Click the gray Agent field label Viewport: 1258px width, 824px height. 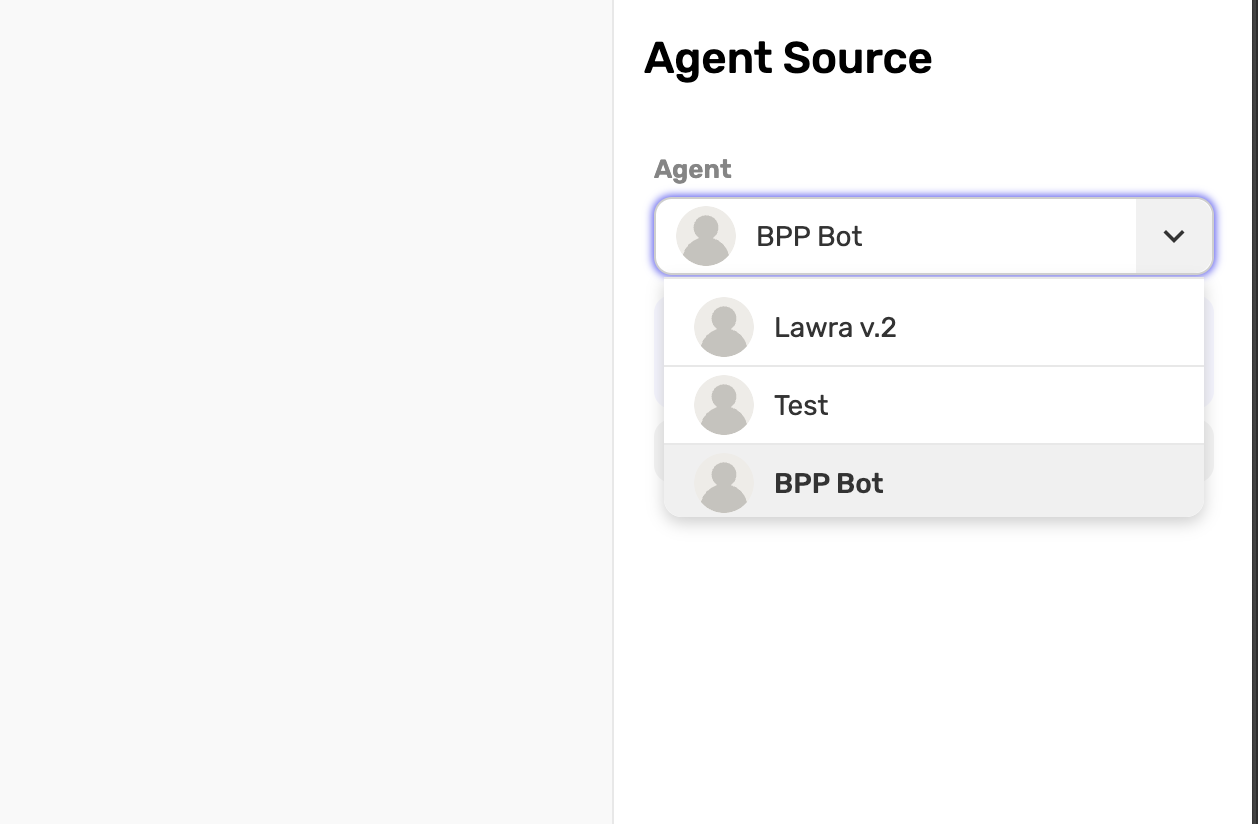click(x=693, y=169)
